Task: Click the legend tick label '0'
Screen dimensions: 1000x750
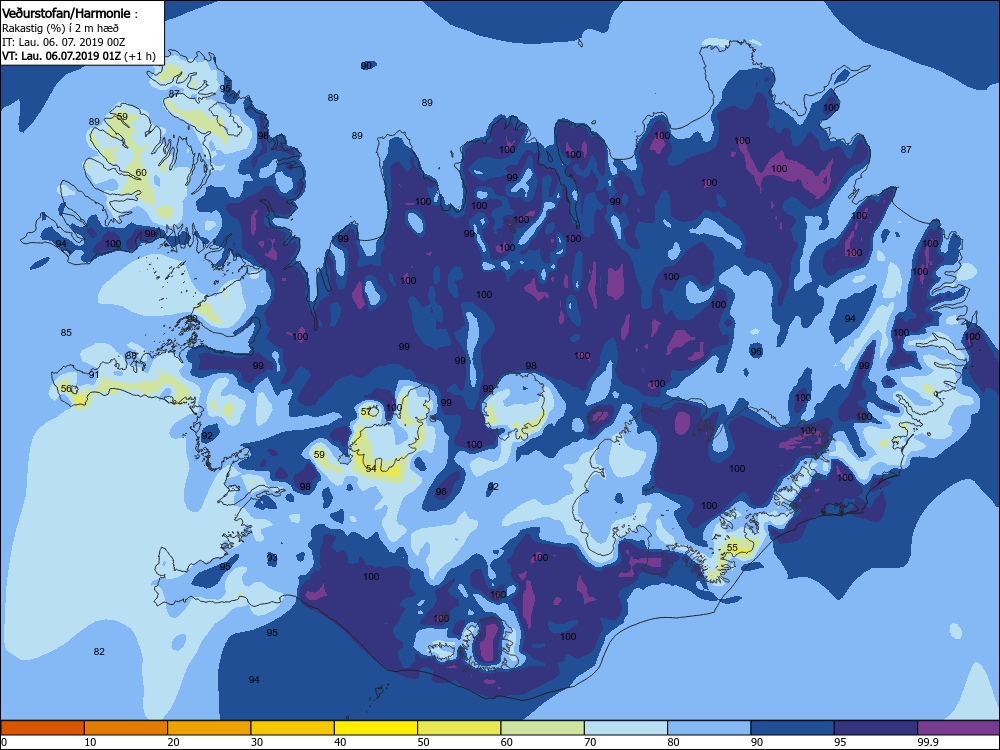Action: click(4, 742)
